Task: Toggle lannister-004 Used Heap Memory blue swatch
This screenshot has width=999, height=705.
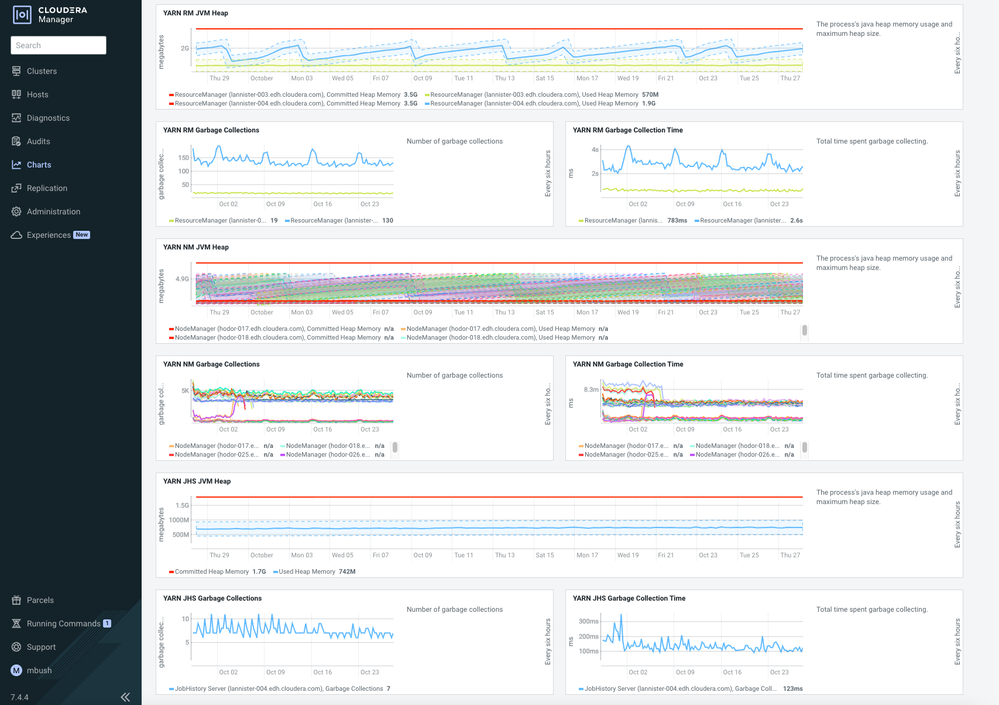Action: tap(428, 104)
